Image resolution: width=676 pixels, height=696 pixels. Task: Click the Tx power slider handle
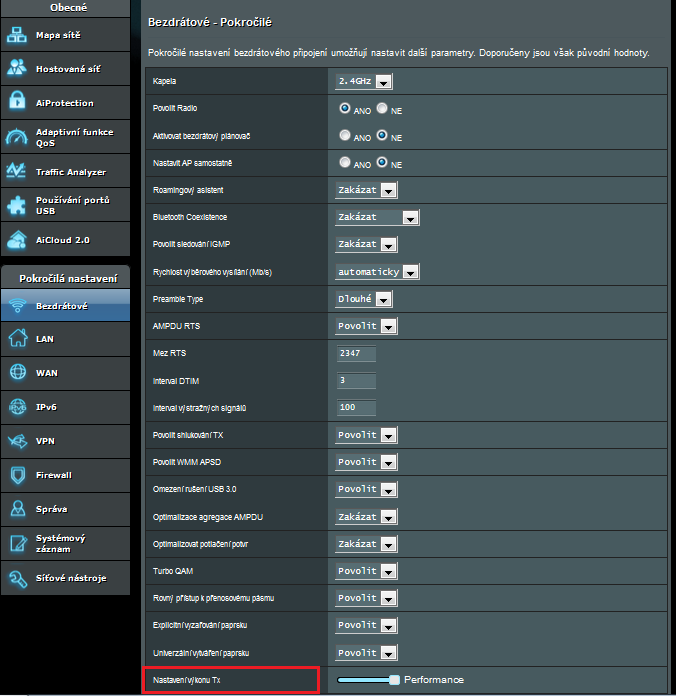(394, 680)
